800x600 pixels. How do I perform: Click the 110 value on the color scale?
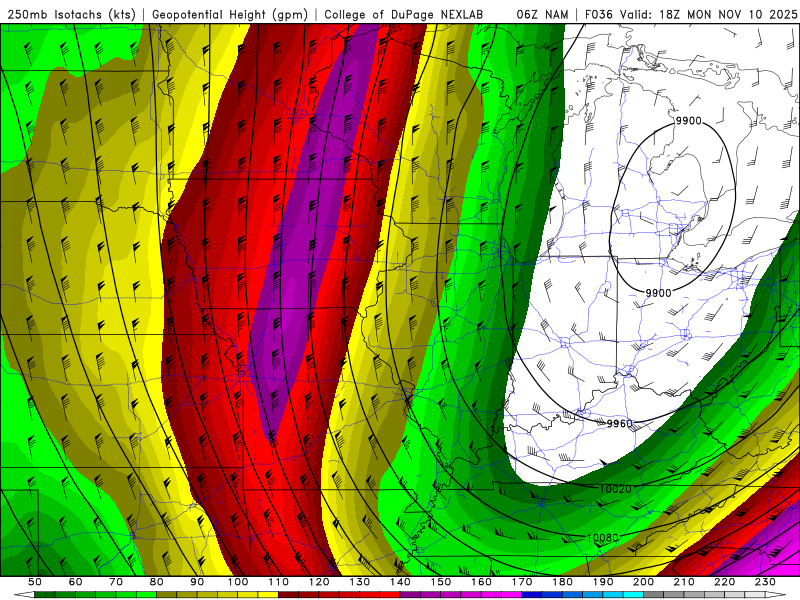278,582
